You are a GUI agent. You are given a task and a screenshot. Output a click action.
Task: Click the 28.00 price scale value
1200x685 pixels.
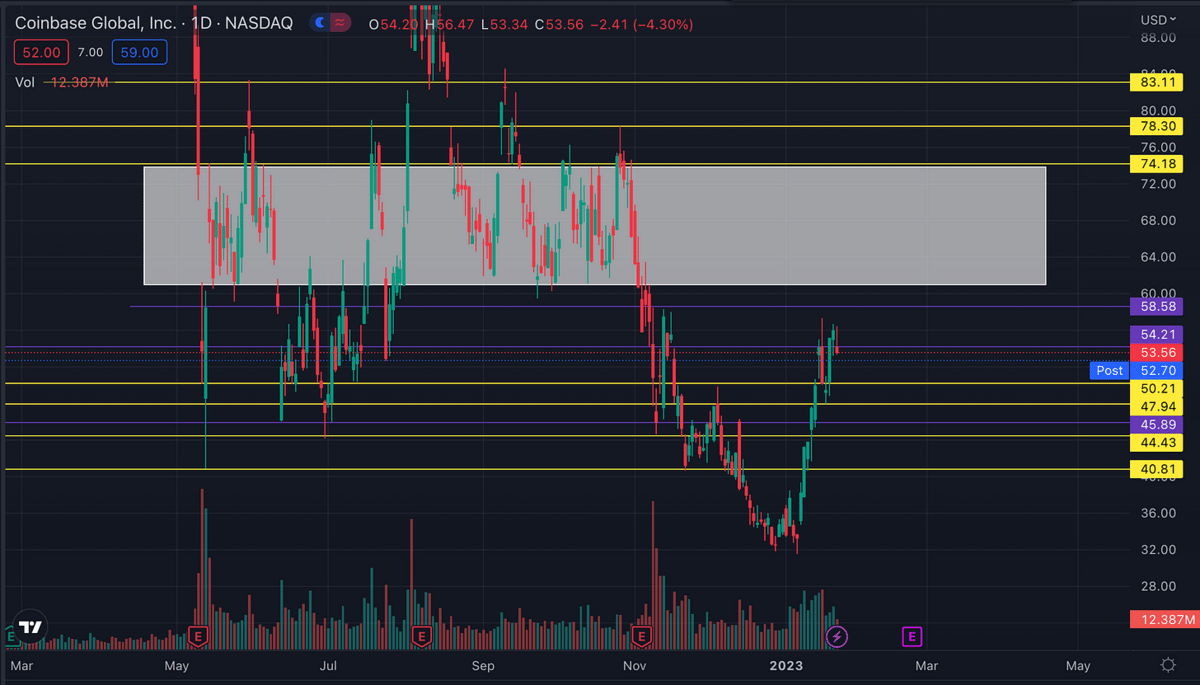click(1157, 586)
